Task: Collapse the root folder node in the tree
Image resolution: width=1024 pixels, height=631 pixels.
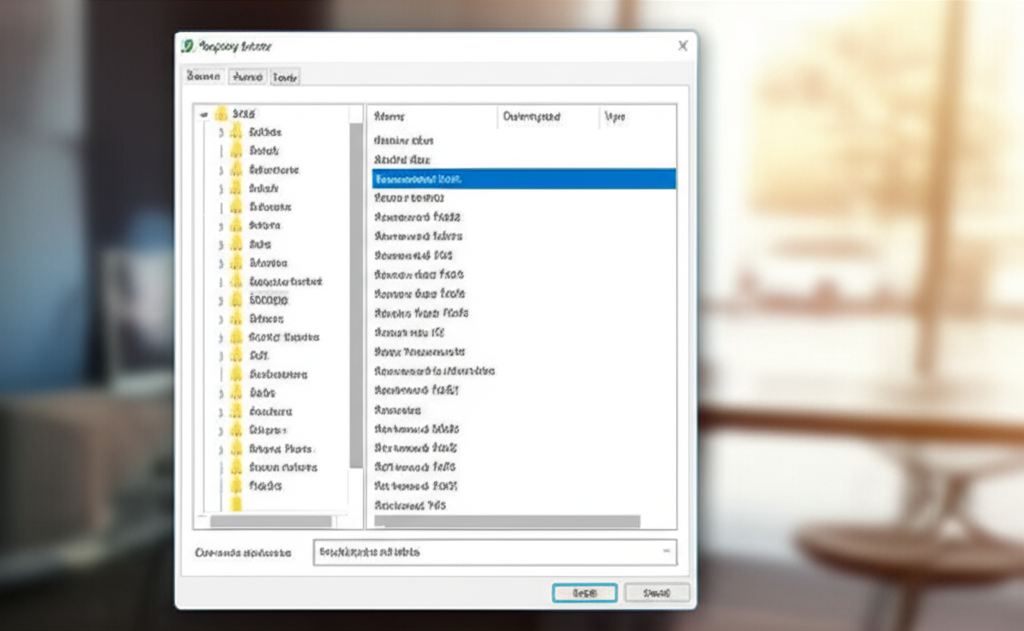Action: coord(204,114)
